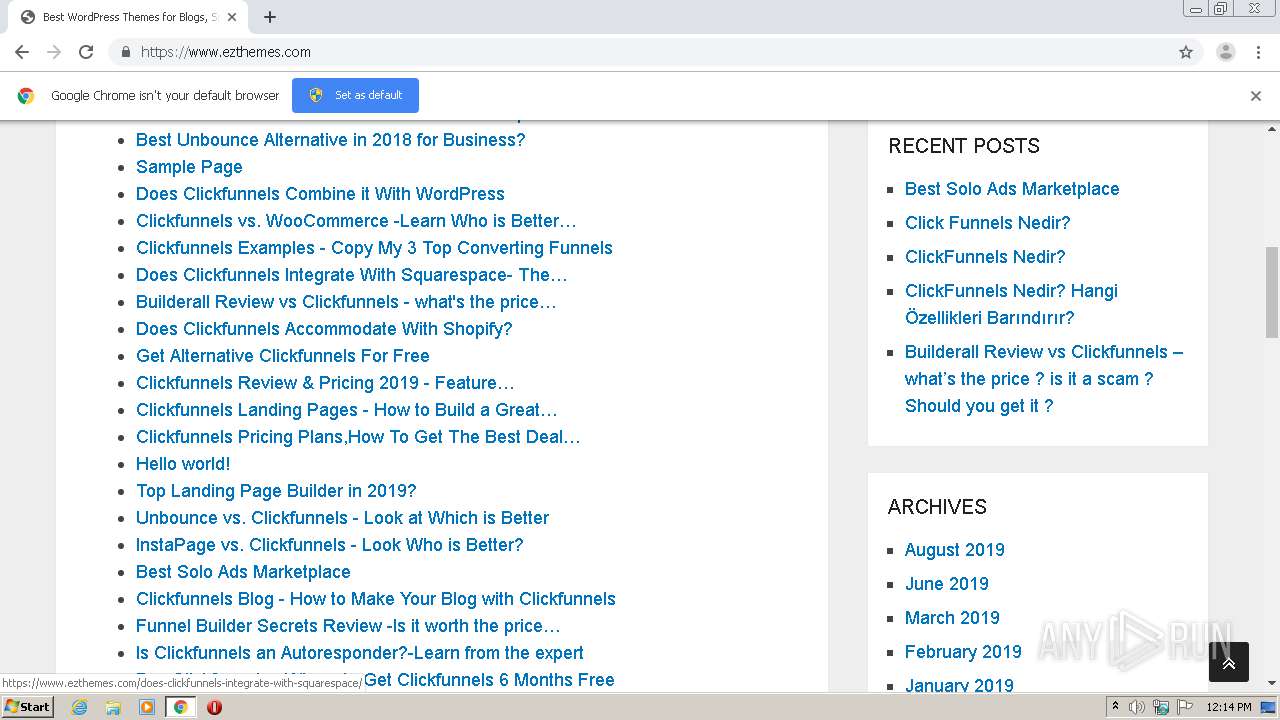Open Clickfunnels Pricing Plans link

358,437
